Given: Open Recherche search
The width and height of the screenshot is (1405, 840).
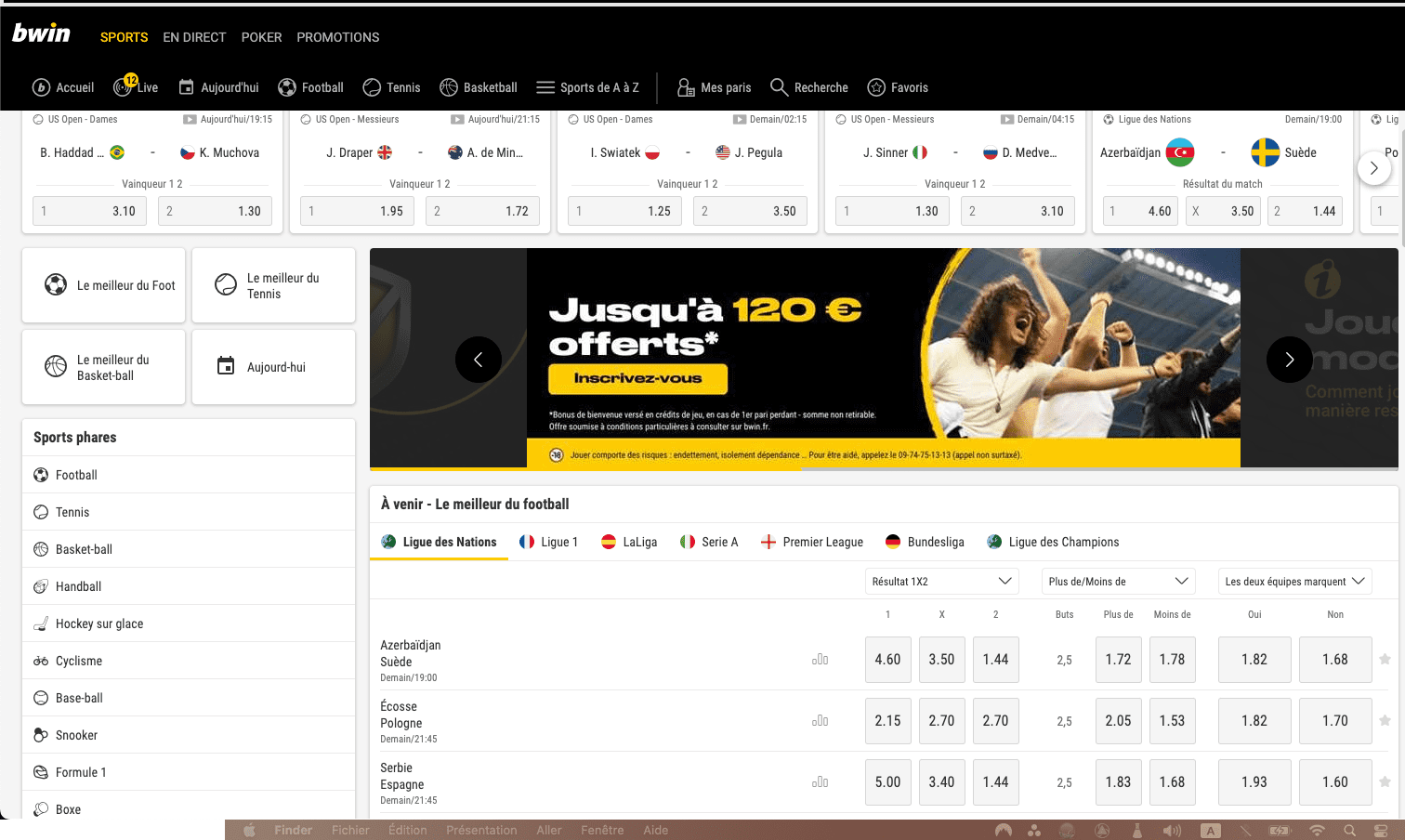Looking at the screenshot, I should (x=809, y=87).
